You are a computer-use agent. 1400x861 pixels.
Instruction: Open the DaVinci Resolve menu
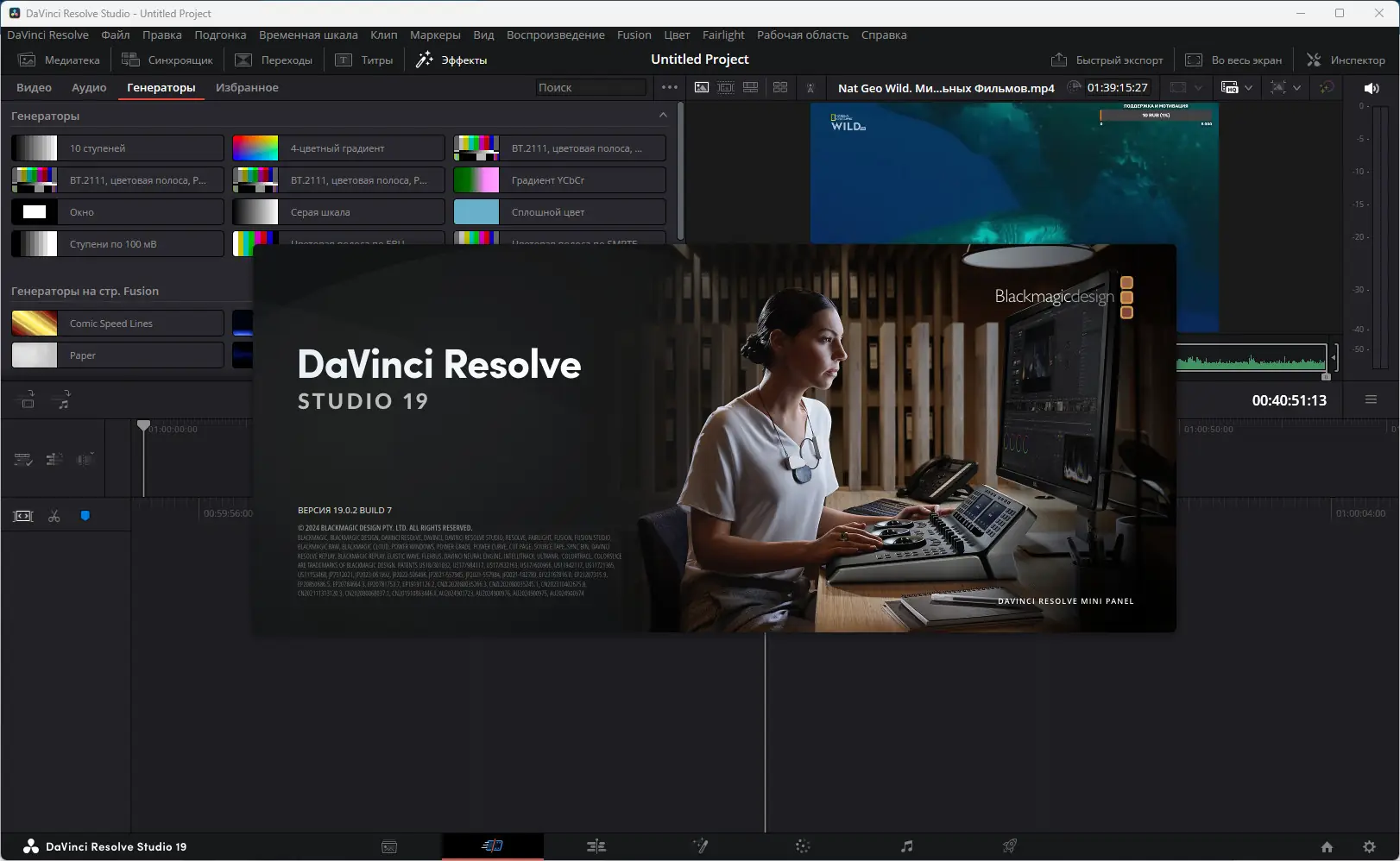pyautogui.click(x=48, y=35)
